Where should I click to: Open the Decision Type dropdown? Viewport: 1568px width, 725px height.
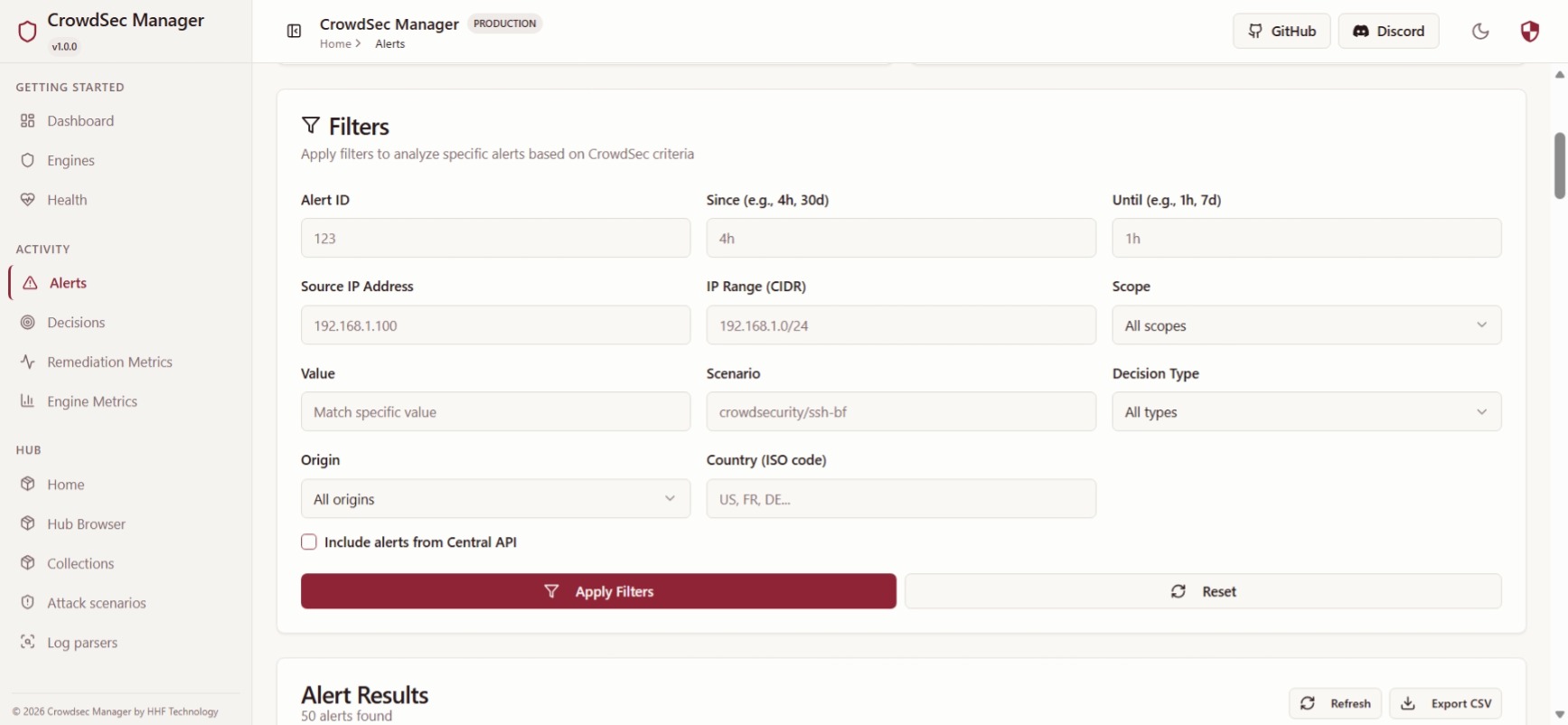(x=1307, y=412)
